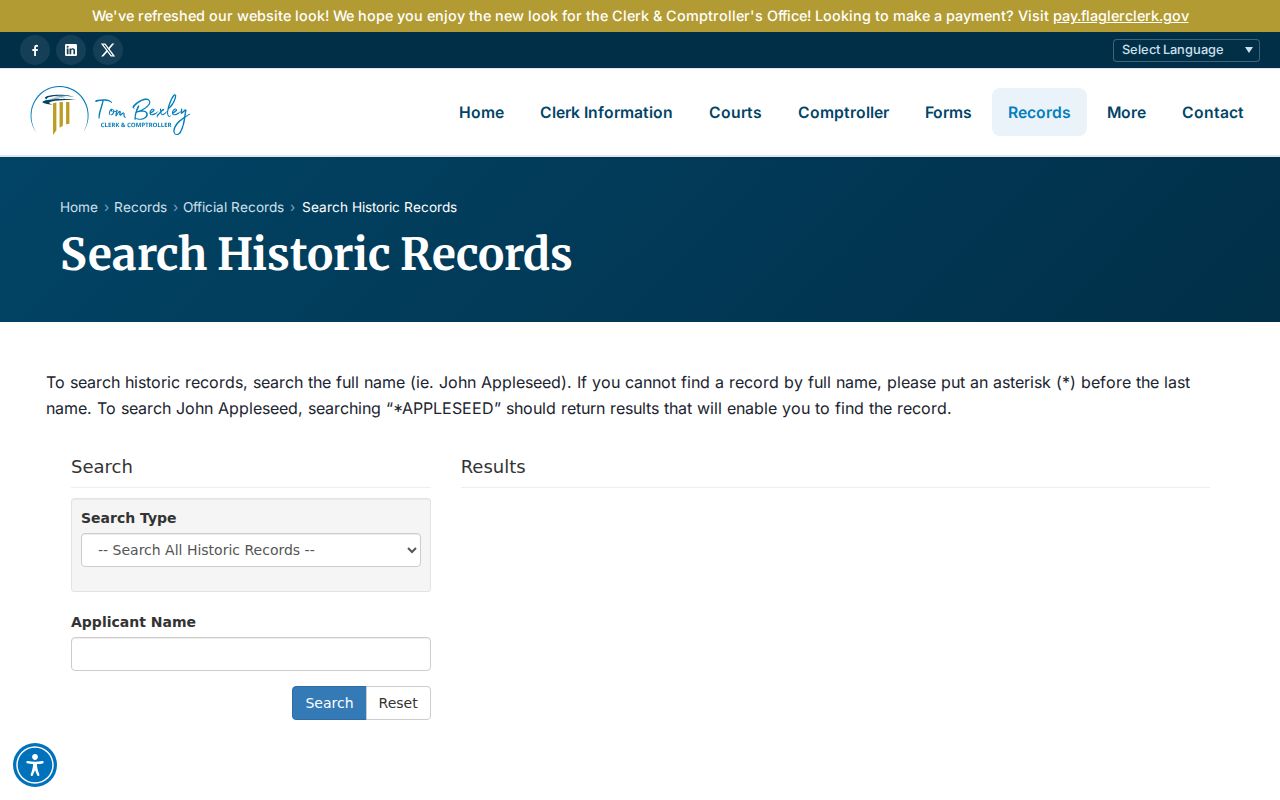This screenshot has height=800, width=1280.
Task: Open the Forms menu
Action: [x=948, y=112]
